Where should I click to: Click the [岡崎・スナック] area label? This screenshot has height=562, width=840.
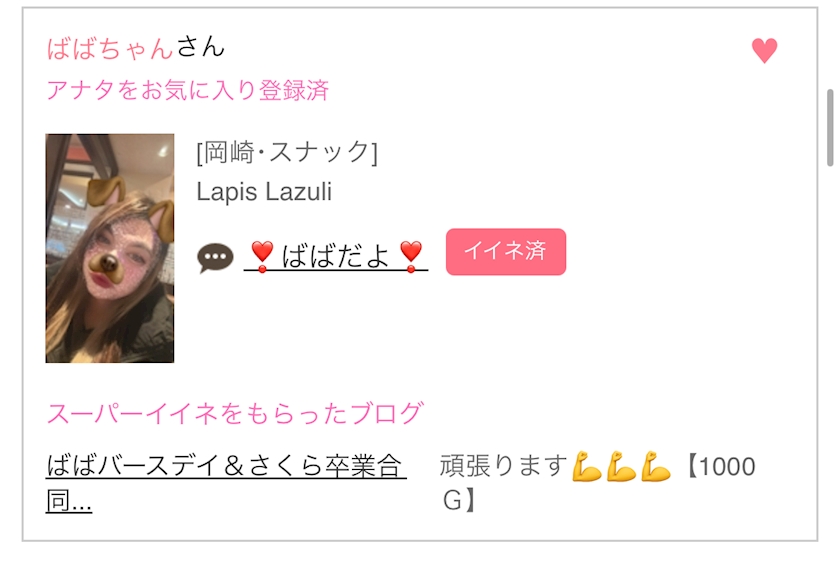pyautogui.click(x=287, y=153)
